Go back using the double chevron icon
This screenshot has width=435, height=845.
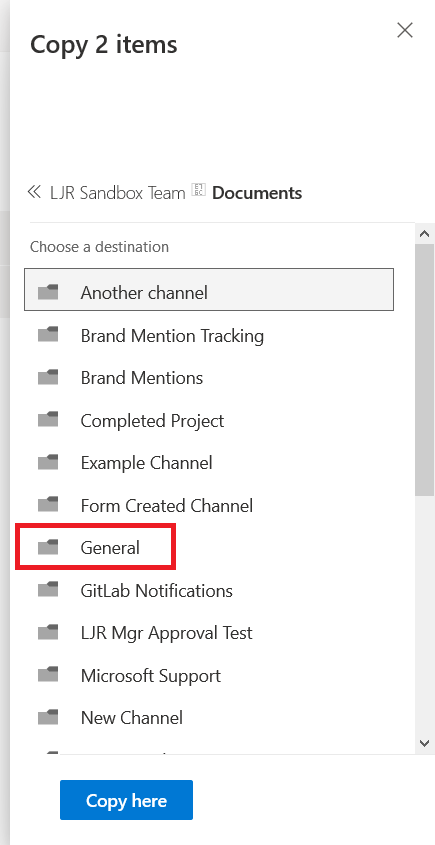[x=34, y=192]
